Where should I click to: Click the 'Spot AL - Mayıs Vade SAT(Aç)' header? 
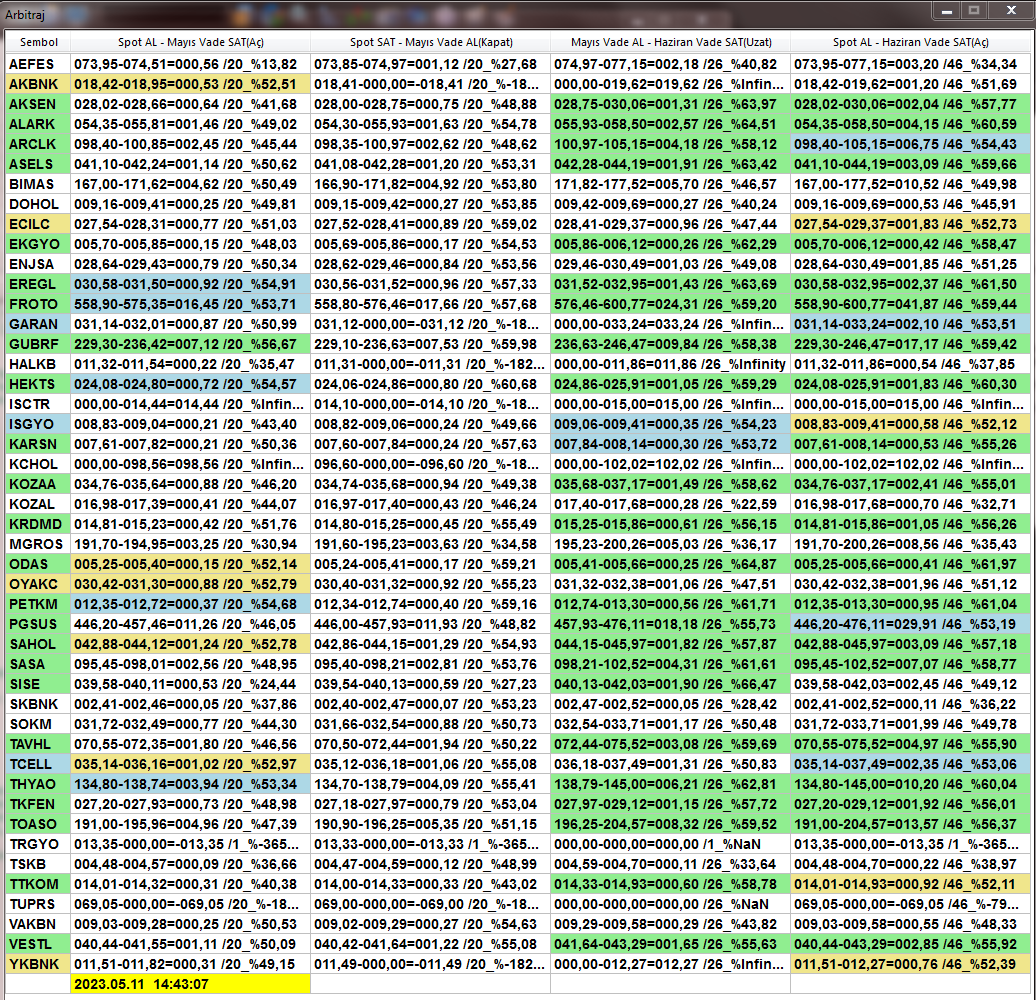click(x=190, y=42)
